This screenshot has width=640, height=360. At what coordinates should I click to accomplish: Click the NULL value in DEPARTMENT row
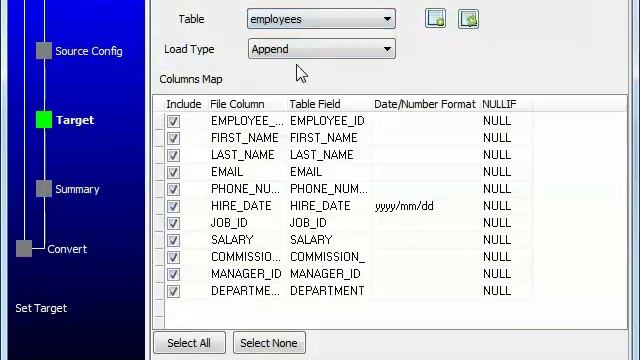pos(497,291)
